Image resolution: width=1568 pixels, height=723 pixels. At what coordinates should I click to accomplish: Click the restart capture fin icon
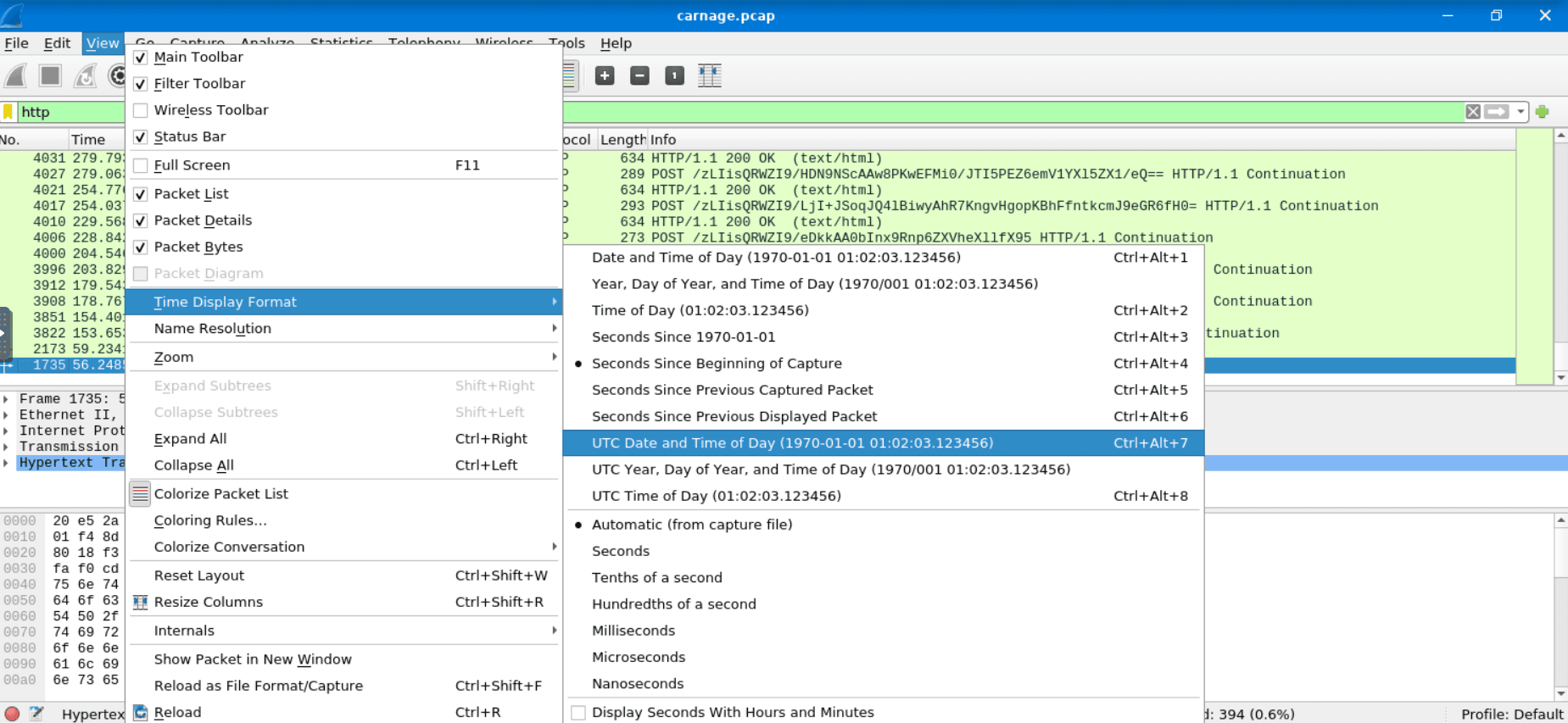click(x=85, y=76)
